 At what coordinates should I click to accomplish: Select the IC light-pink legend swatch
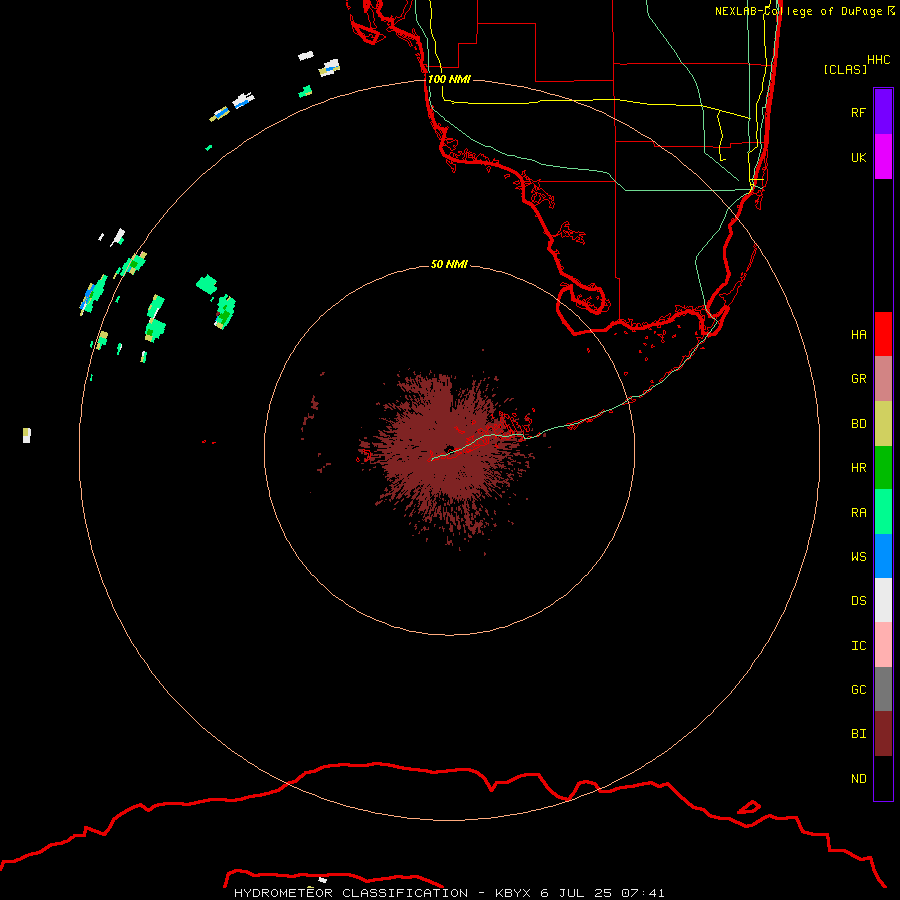pyautogui.click(x=883, y=645)
